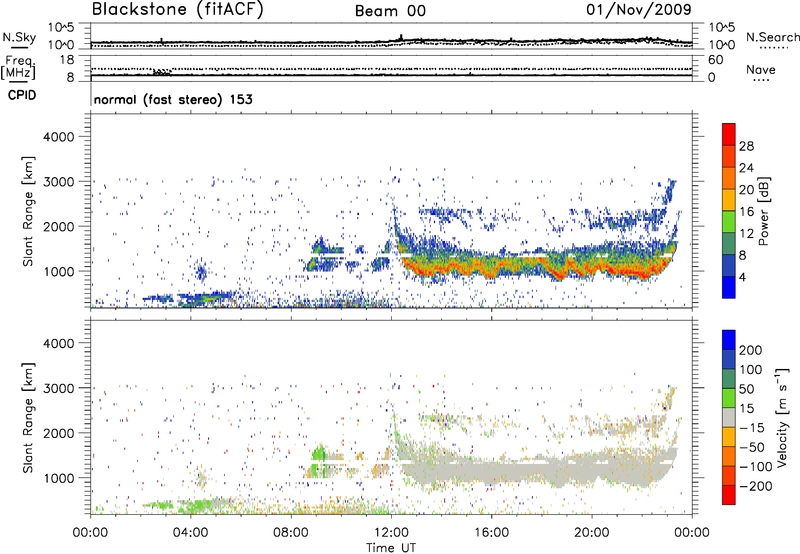
Task: Click the "28" power colorbar label
Action: click(746, 146)
